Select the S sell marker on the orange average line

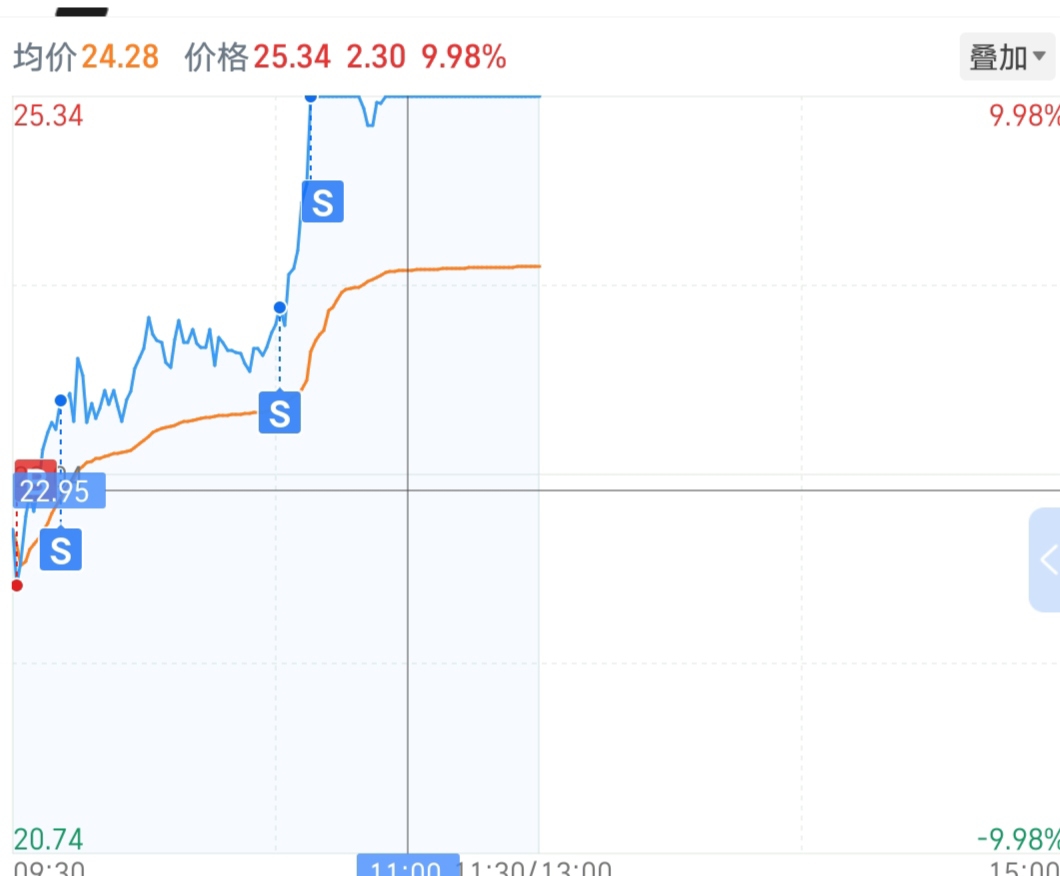pyautogui.click(x=279, y=412)
